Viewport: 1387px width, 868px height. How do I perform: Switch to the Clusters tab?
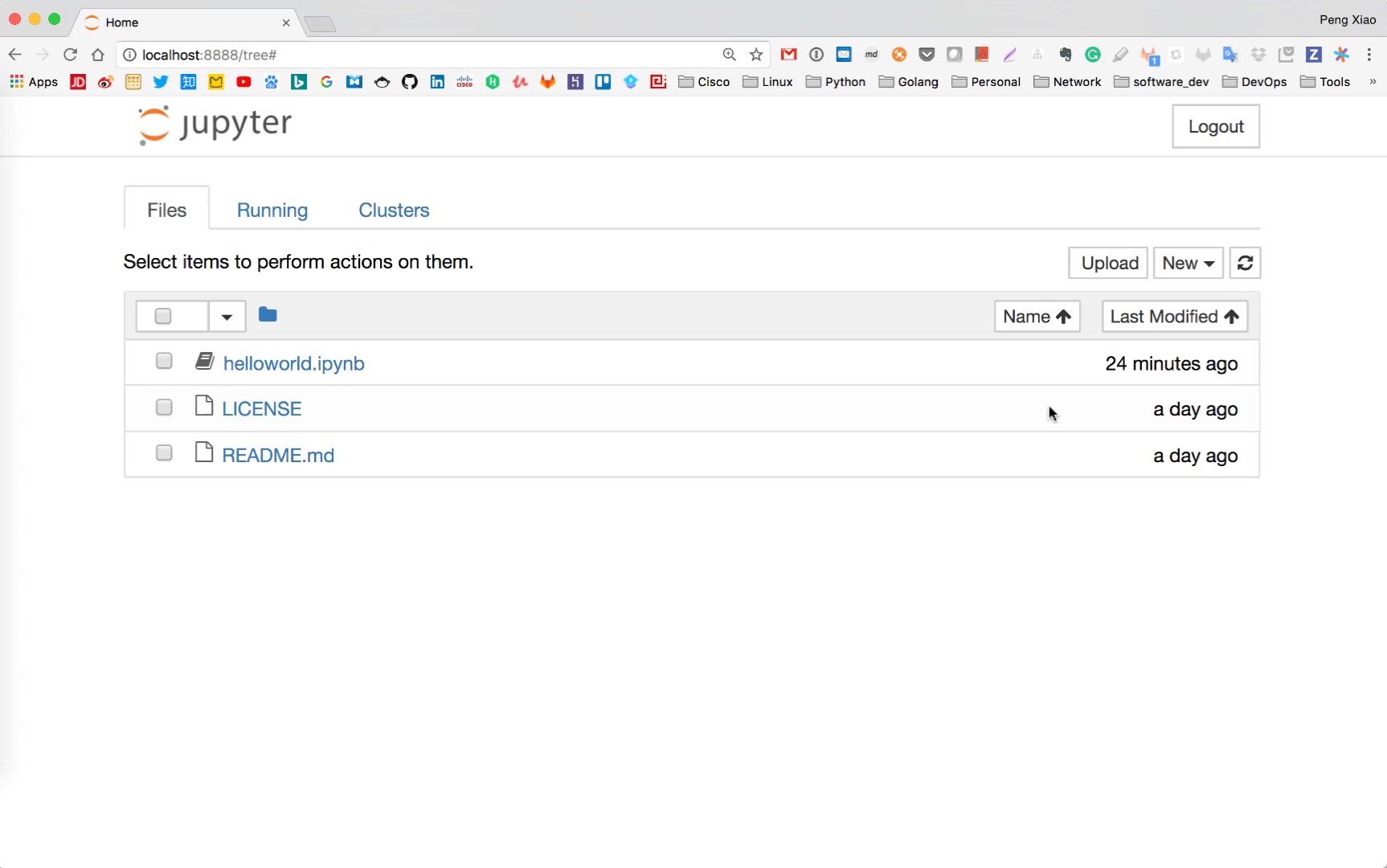[394, 210]
